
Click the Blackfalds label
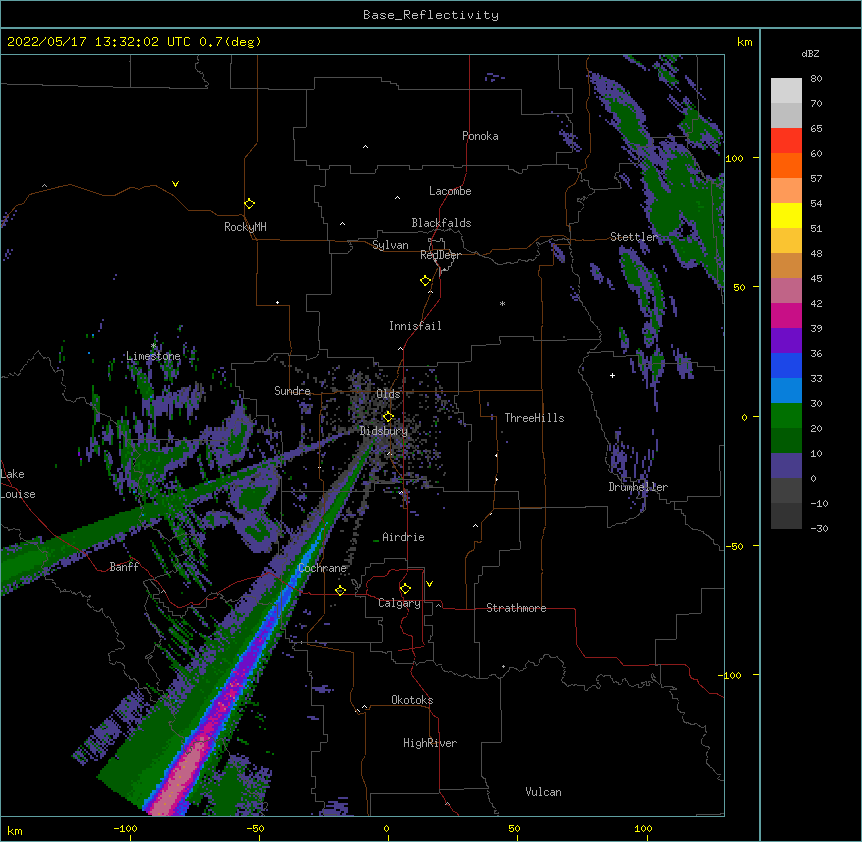click(x=441, y=223)
